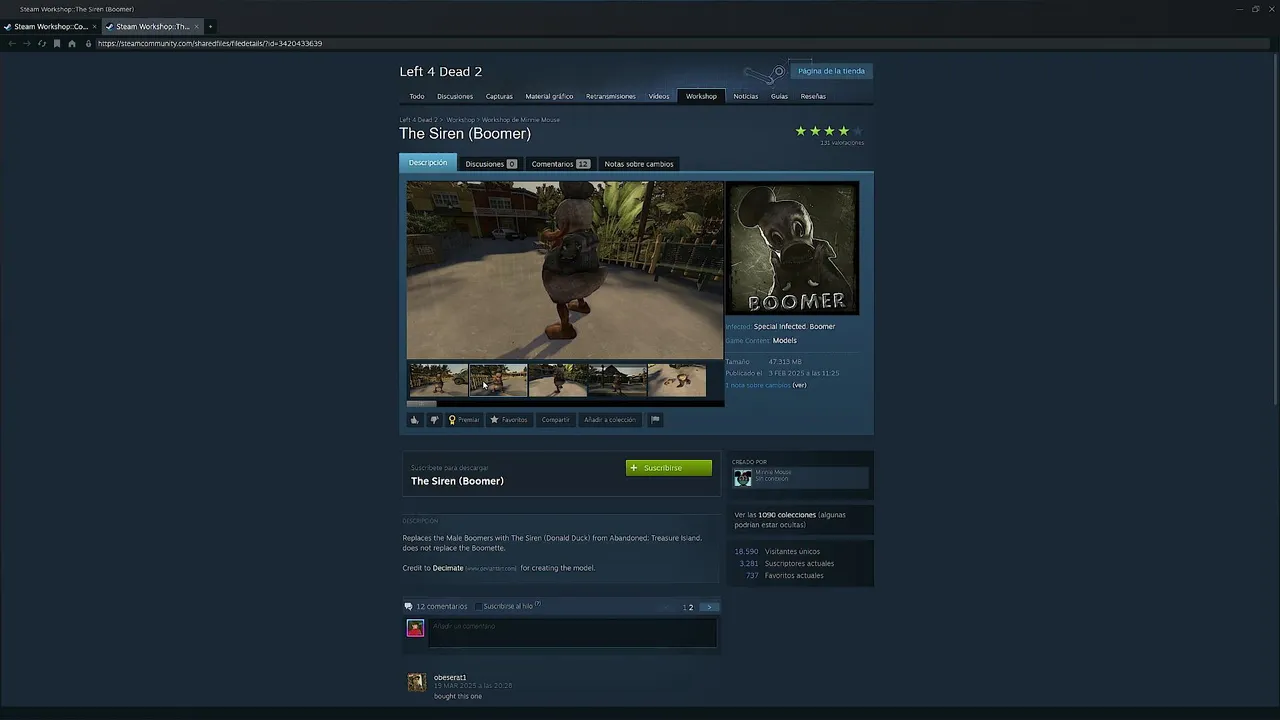
Task: Open commenter obeserat1's profile name
Action: coord(450,677)
